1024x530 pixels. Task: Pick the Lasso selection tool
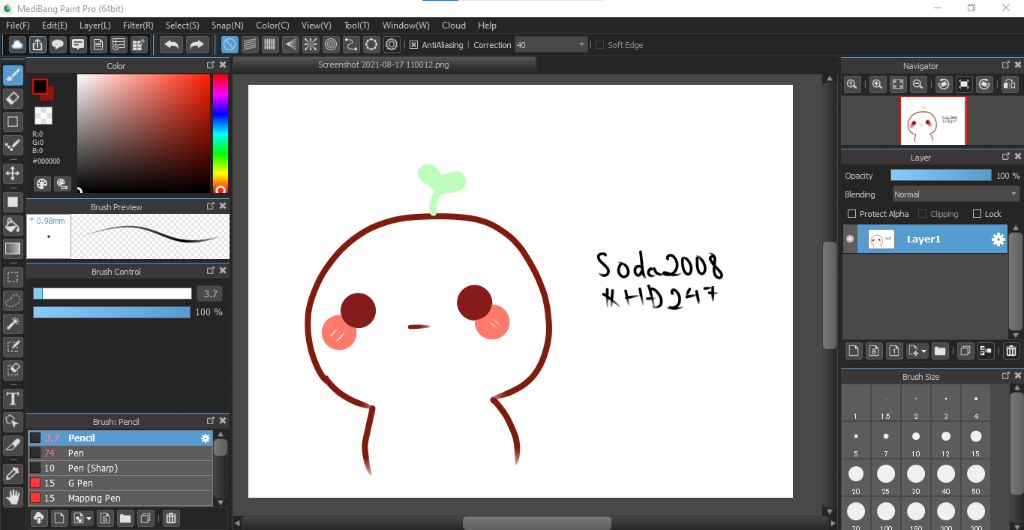(12, 300)
